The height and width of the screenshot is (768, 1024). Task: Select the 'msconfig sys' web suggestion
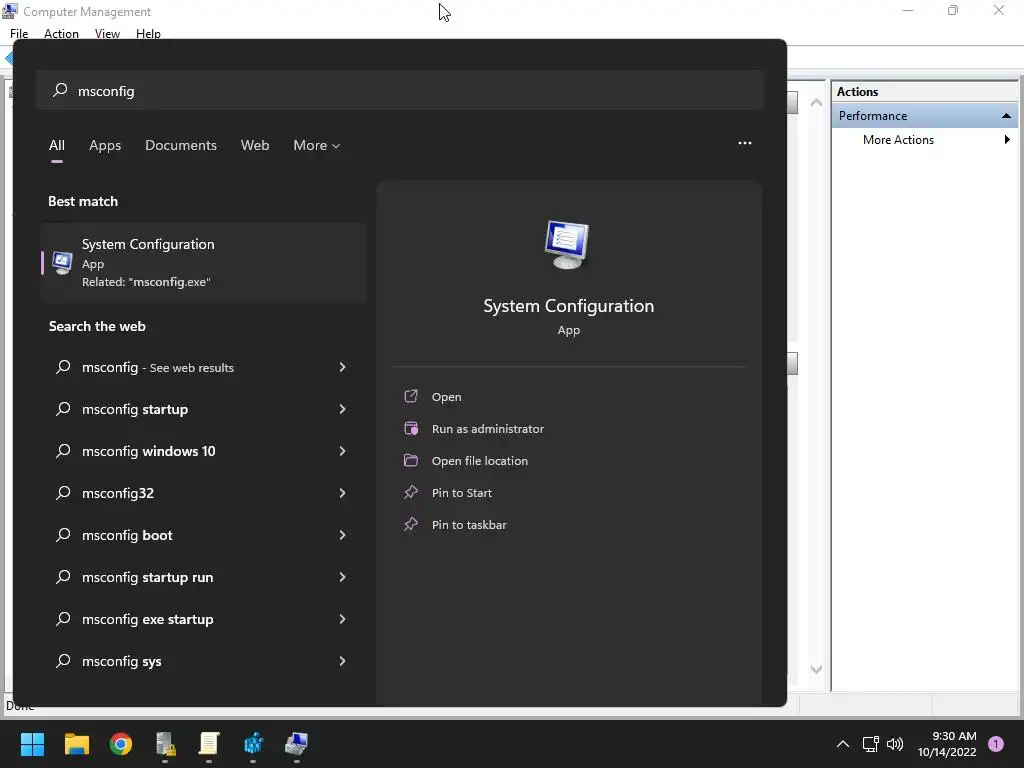coord(203,662)
